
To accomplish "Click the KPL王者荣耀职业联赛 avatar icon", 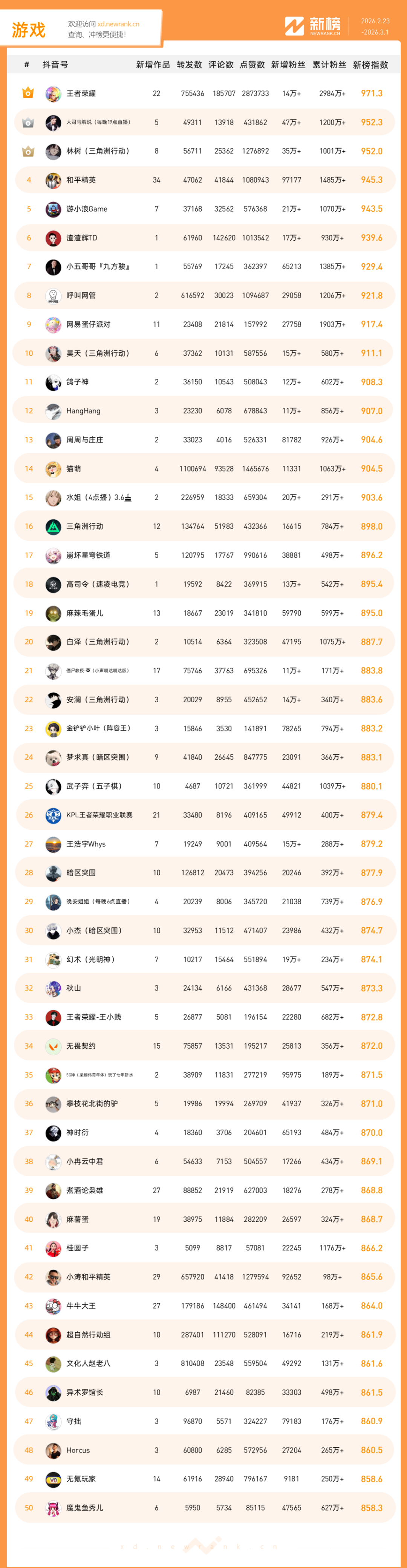I will (x=53, y=815).
